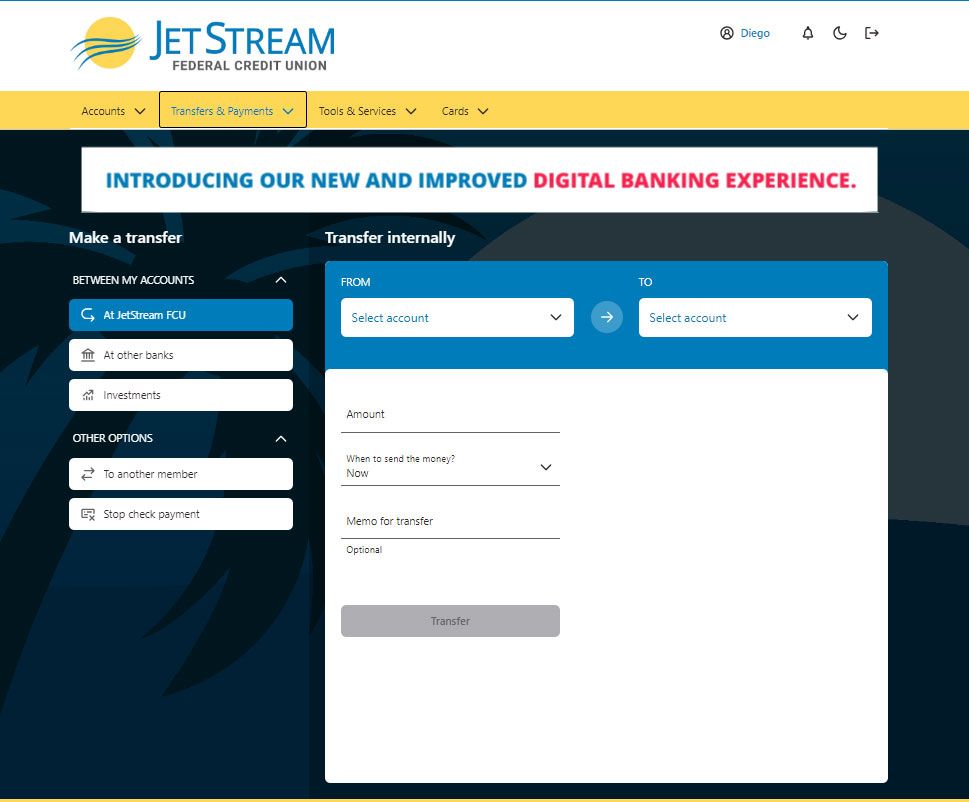Image resolution: width=969 pixels, height=802 pixels.
Task: Collapse the BETWEEN MY ACCOUNTS section
Action: 282,280
